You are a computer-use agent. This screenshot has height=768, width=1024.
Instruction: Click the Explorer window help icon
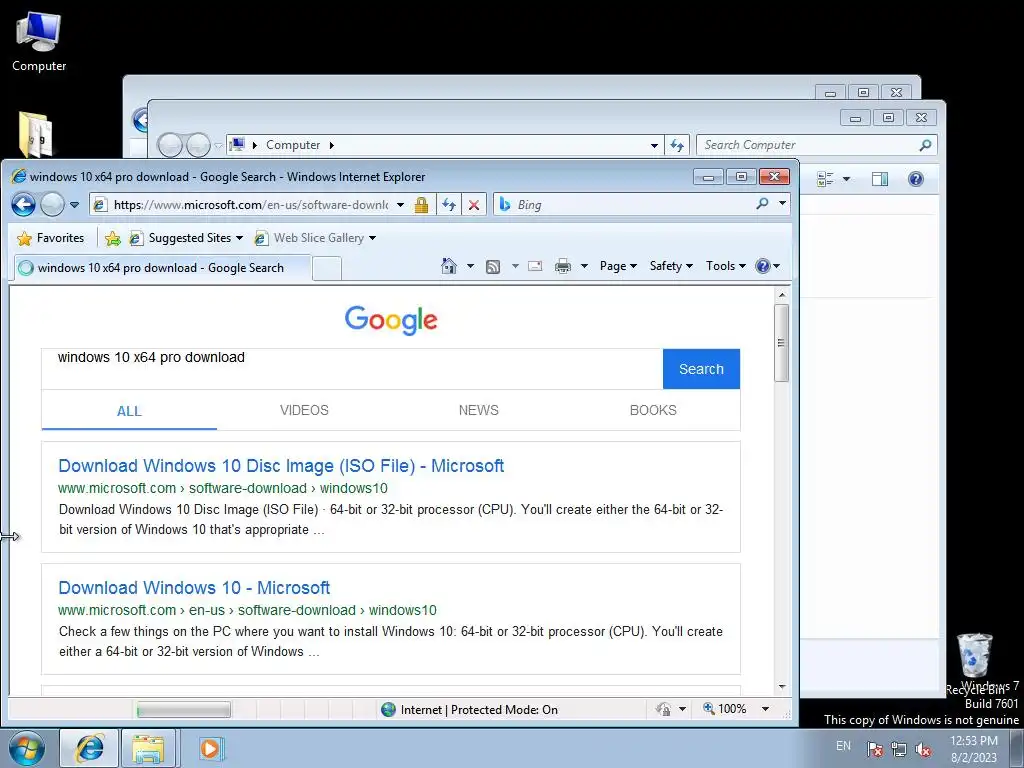916,179
